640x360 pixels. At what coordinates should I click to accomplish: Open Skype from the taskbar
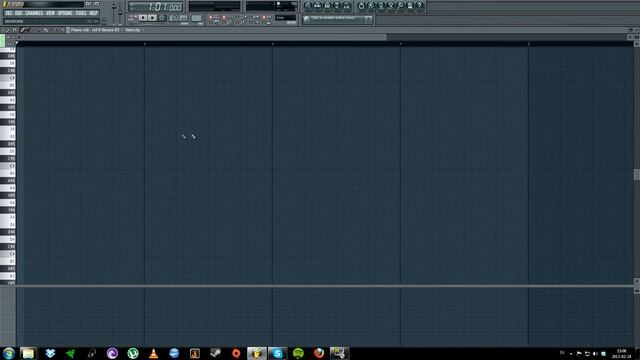point(277,353)
